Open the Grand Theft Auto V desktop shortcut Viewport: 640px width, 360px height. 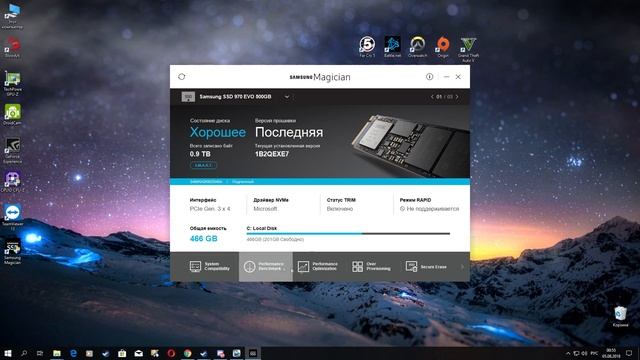coord(468,49)
